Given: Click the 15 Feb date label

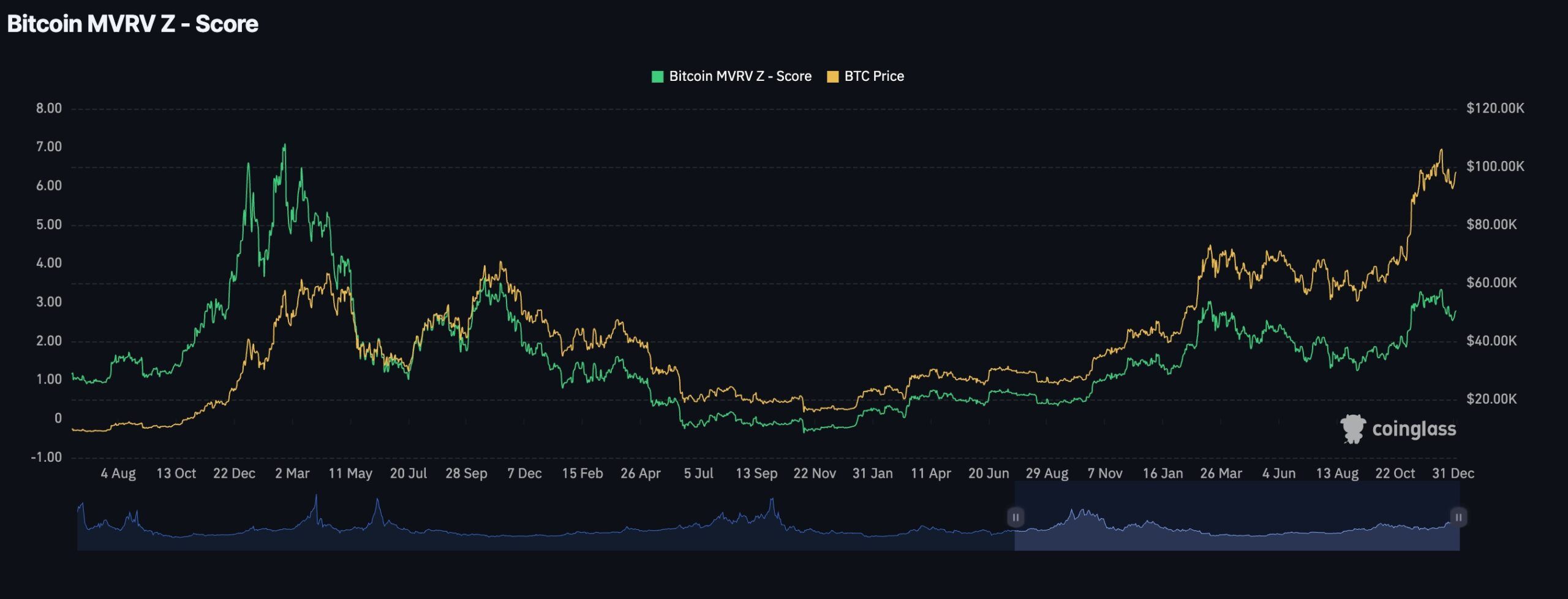Looking at the screenshot, I should click(x=582, y=473).
